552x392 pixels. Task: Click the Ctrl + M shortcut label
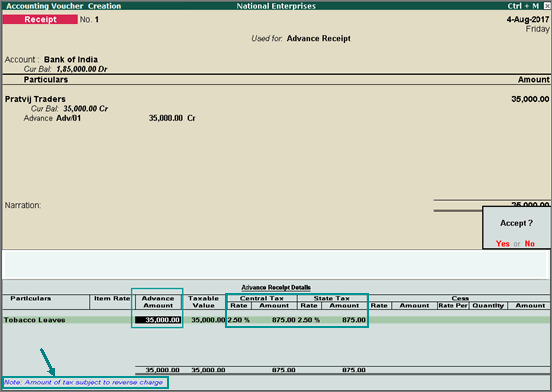(523, 6)
